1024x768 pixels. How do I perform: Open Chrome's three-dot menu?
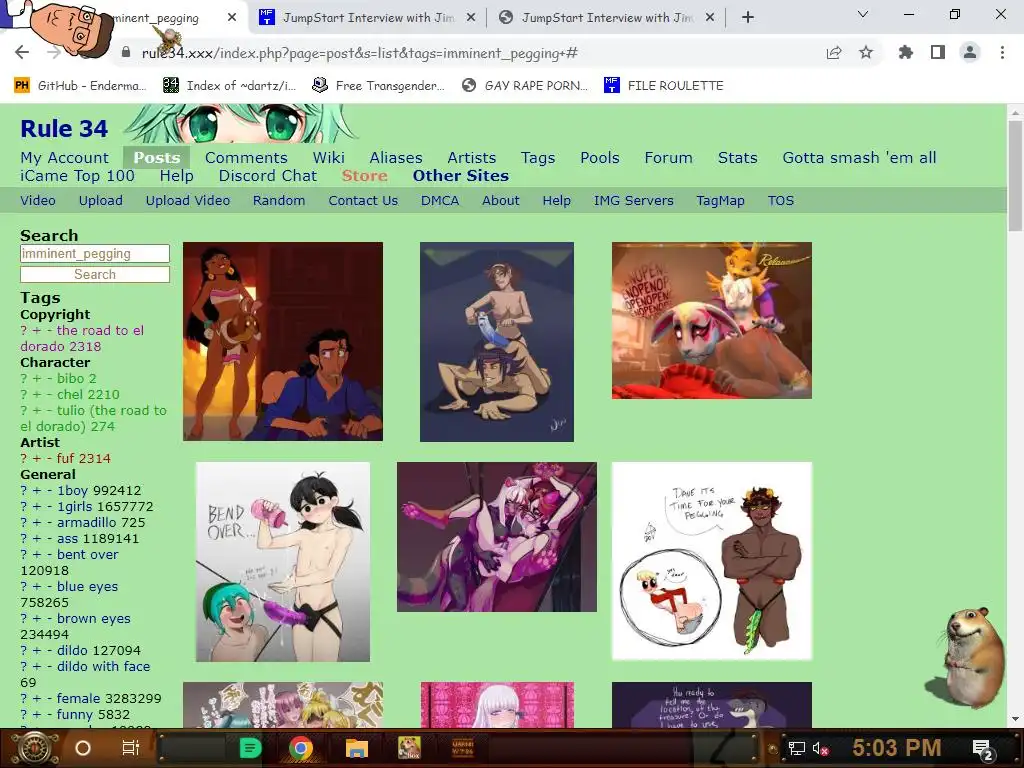tap(1002, 53)
